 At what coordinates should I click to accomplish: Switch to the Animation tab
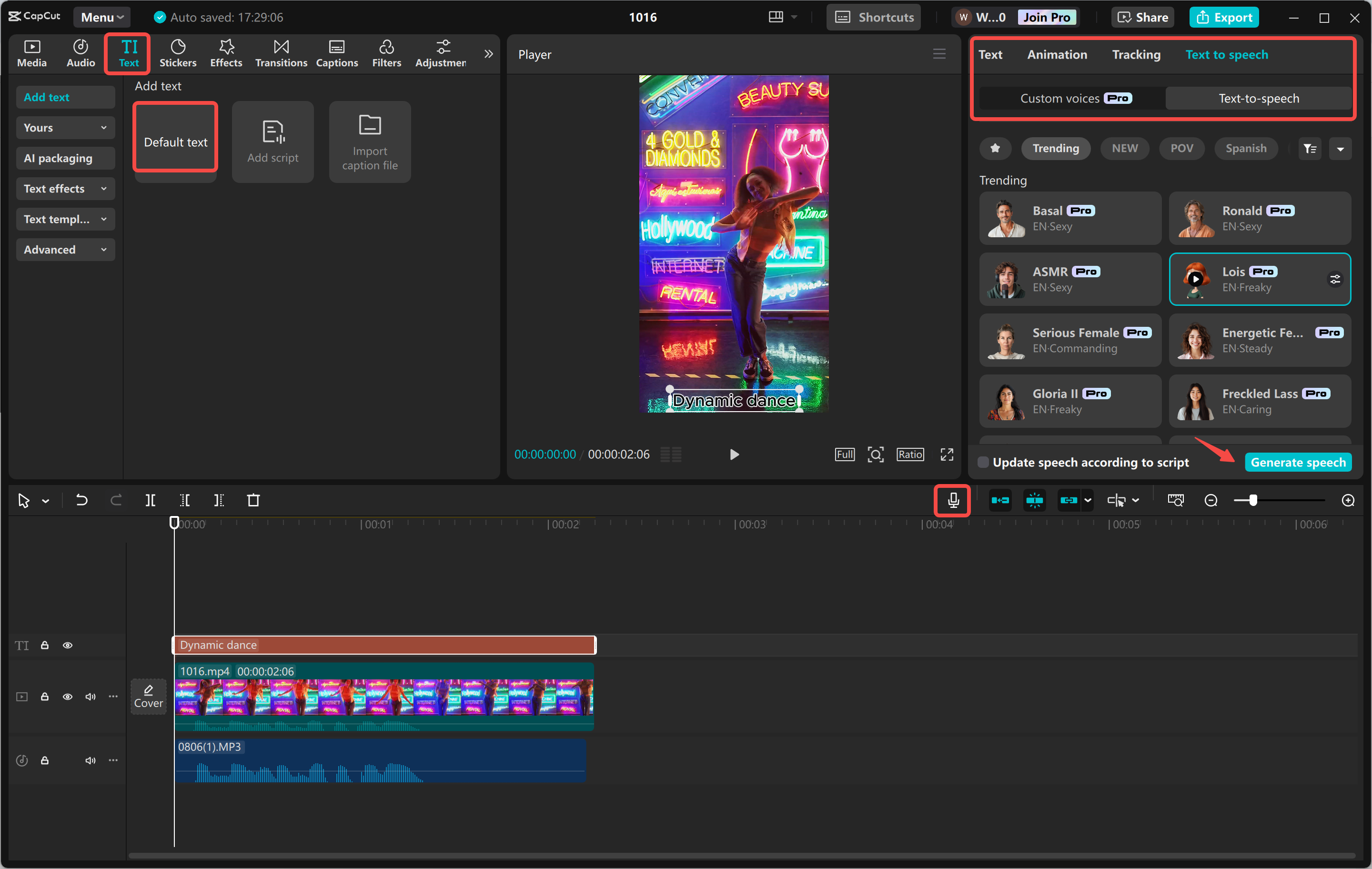[1057, 54]
